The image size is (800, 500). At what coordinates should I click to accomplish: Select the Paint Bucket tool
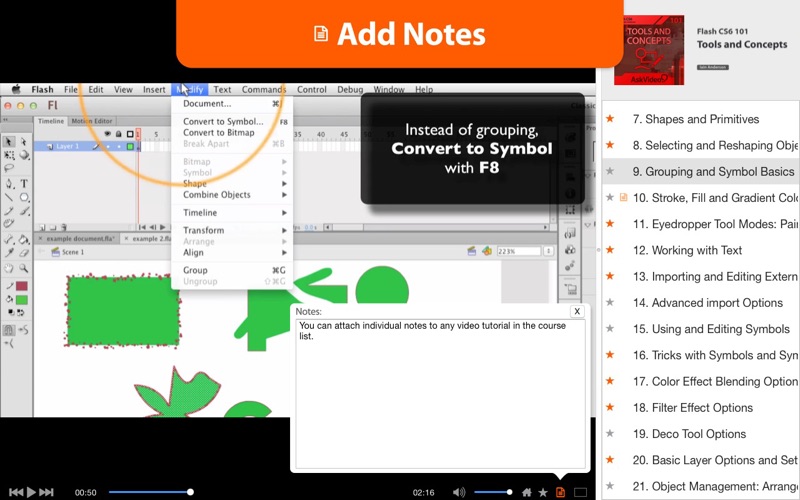click(23, 239)
